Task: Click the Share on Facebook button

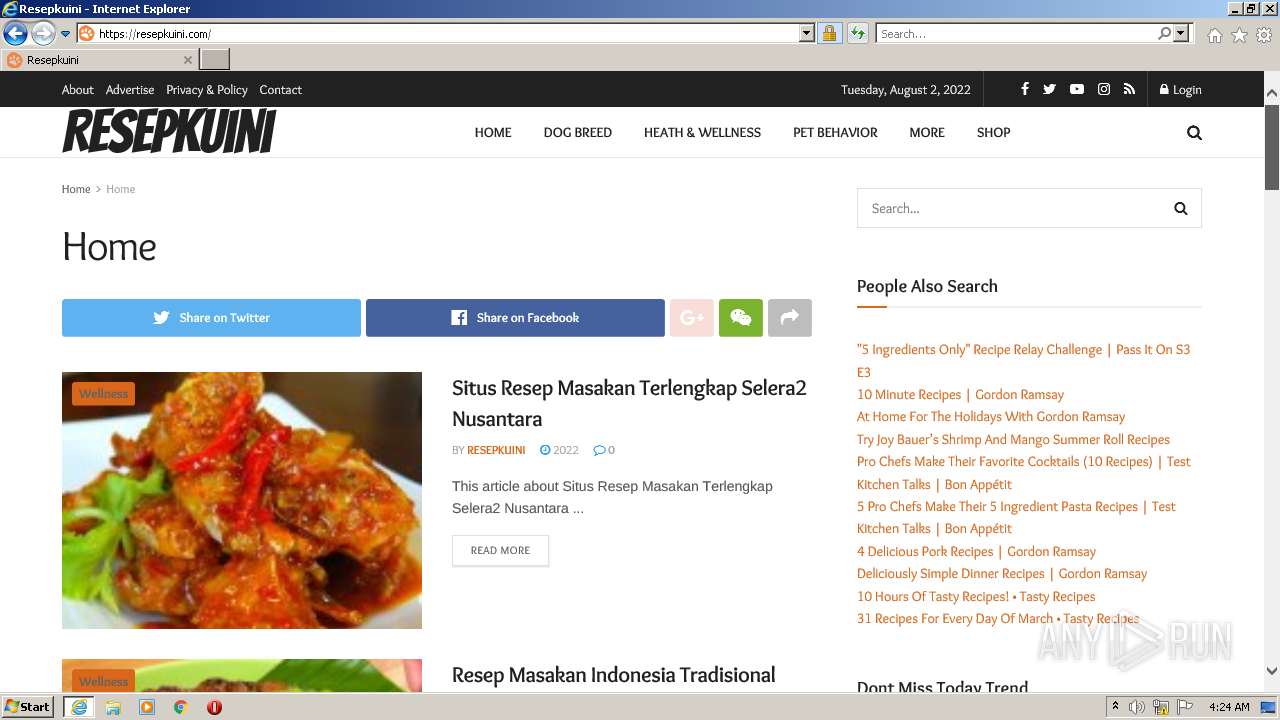Action: 515,318
